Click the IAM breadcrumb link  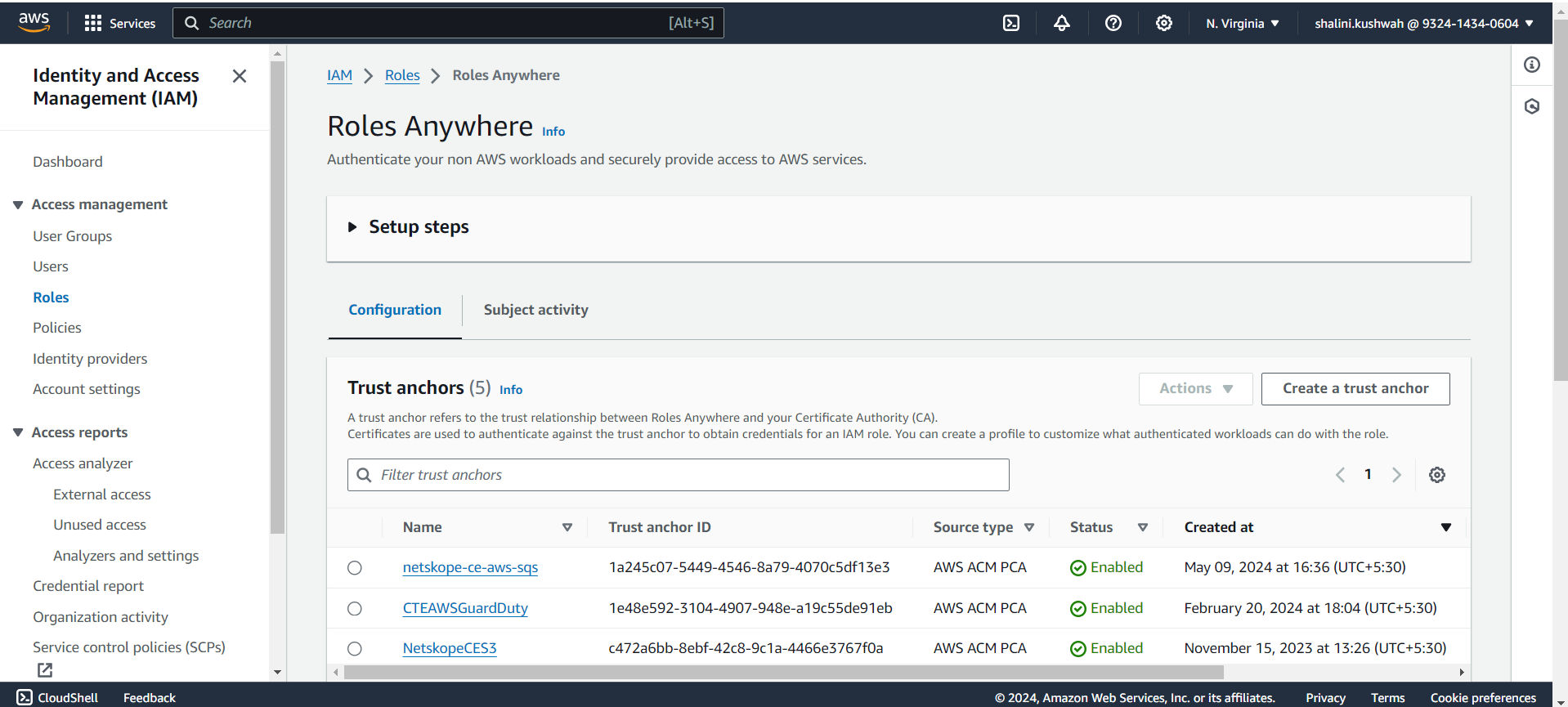[x=339, y=75]
